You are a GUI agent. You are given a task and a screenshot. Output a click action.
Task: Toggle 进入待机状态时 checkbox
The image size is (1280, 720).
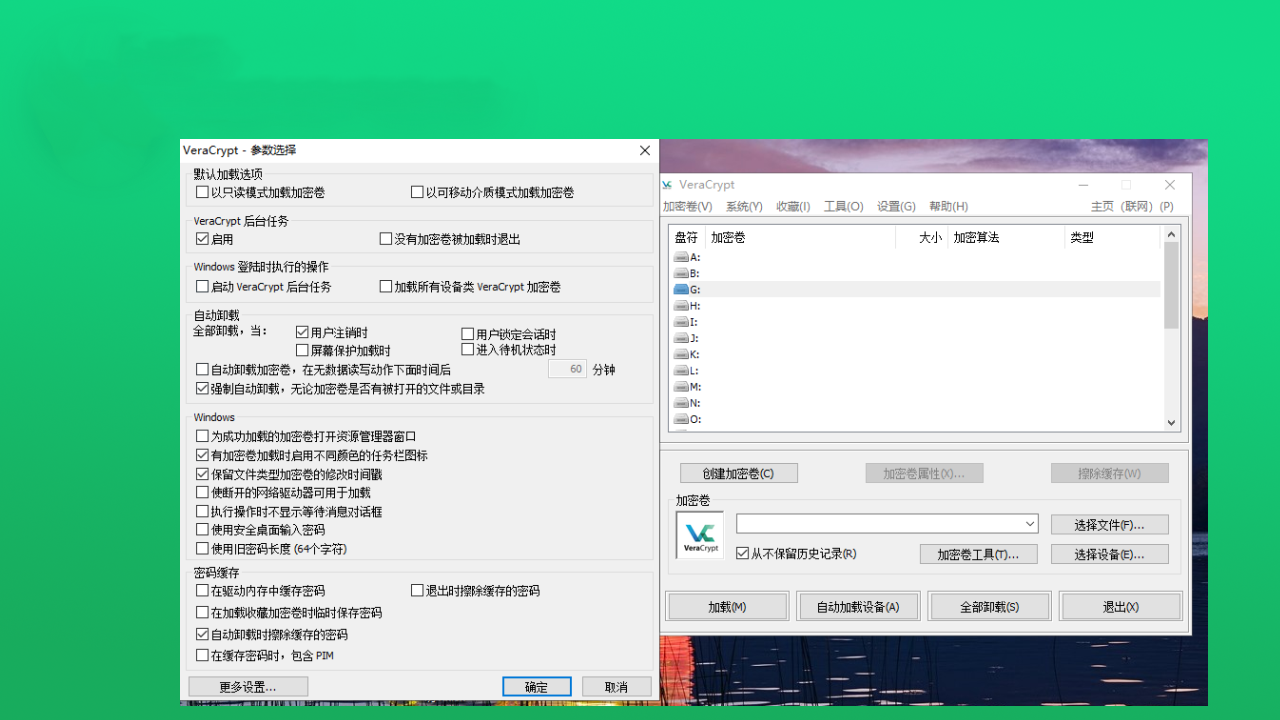tap(468, 349)
